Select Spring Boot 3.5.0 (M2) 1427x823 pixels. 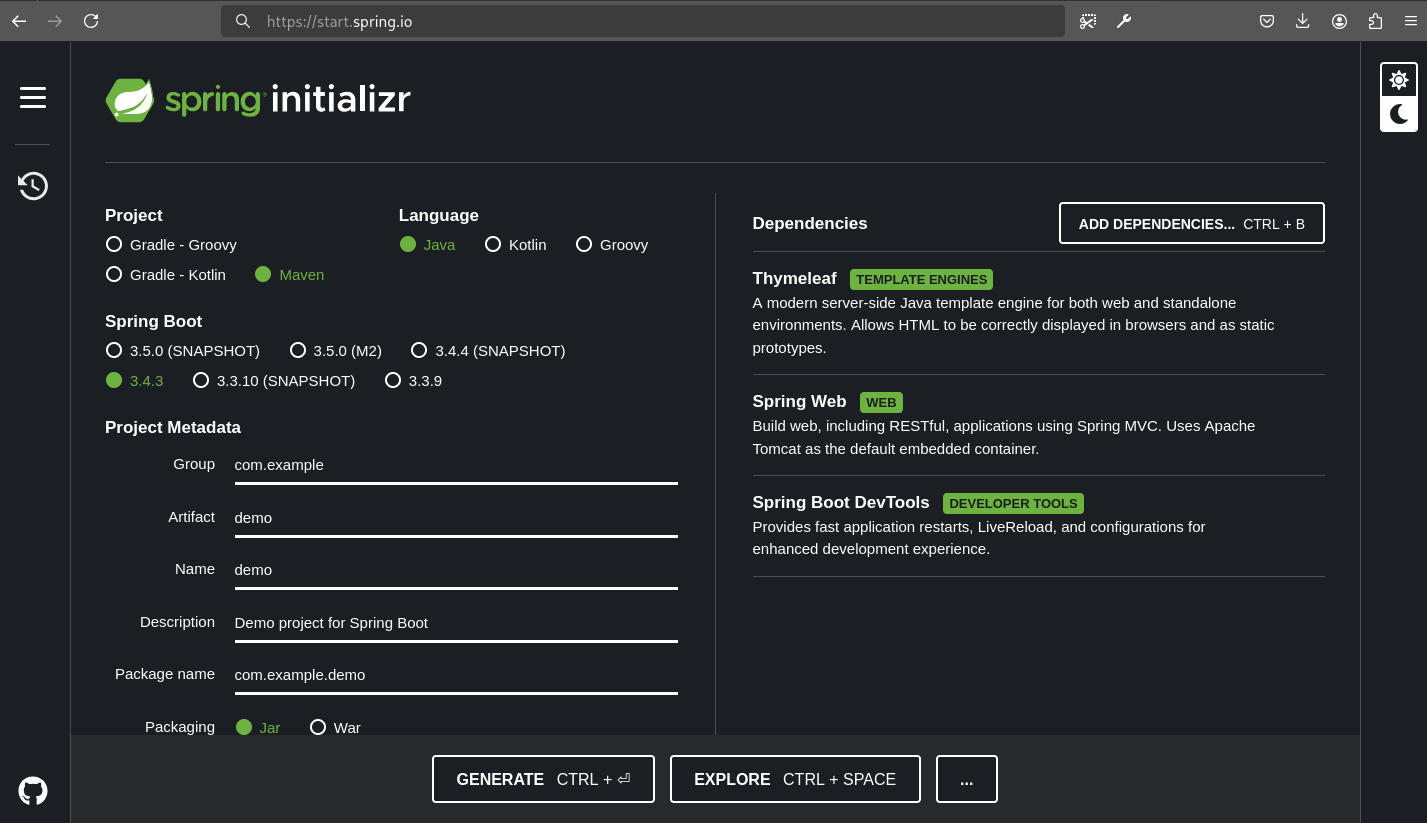click(336, 350)
